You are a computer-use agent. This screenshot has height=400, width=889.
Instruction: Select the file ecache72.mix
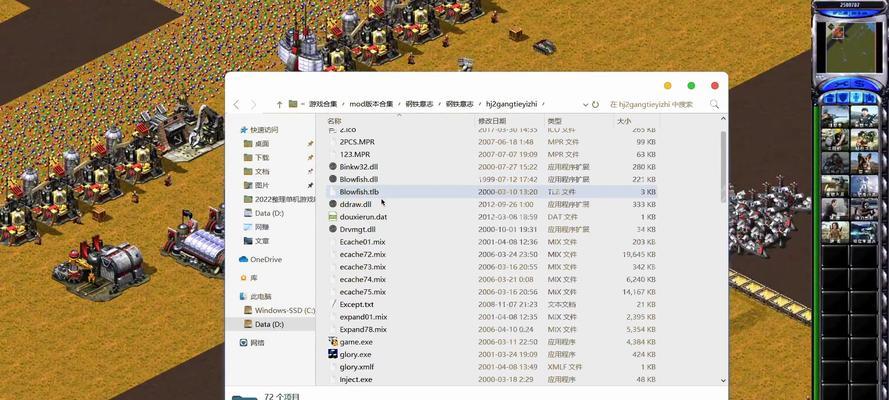tap(362, 254)
